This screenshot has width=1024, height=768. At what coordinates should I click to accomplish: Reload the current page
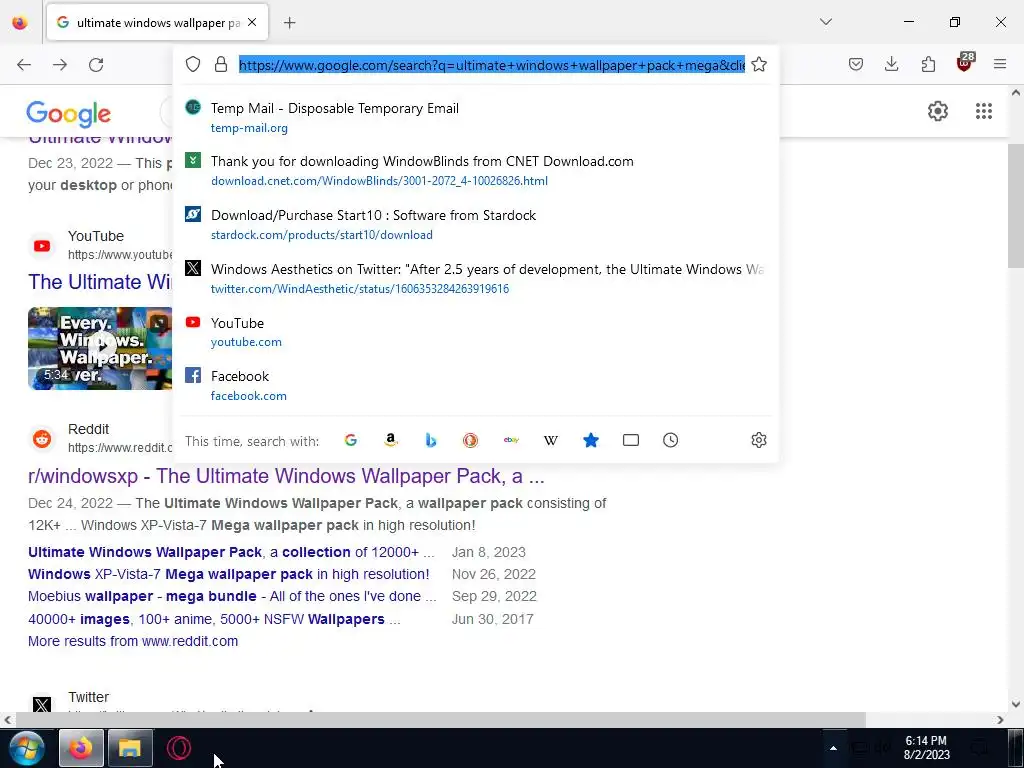click(x=96, y=65)
